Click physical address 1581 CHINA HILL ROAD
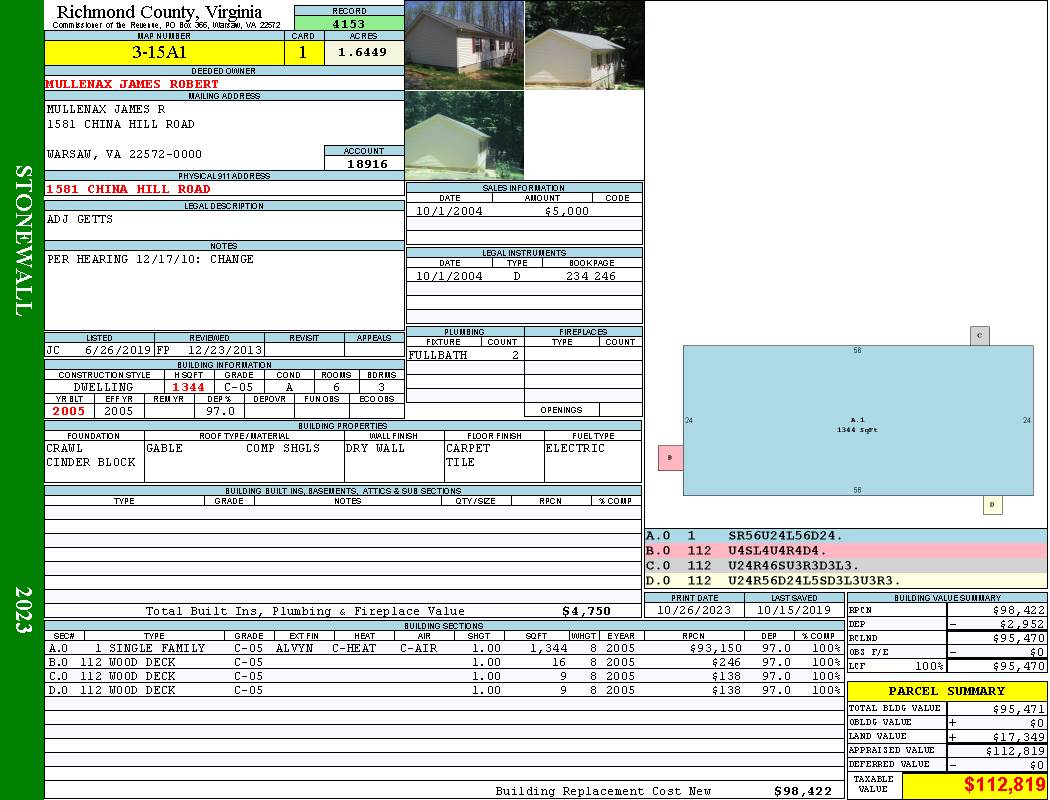This screenshot has height=800, width=1050. coord(128,189)
